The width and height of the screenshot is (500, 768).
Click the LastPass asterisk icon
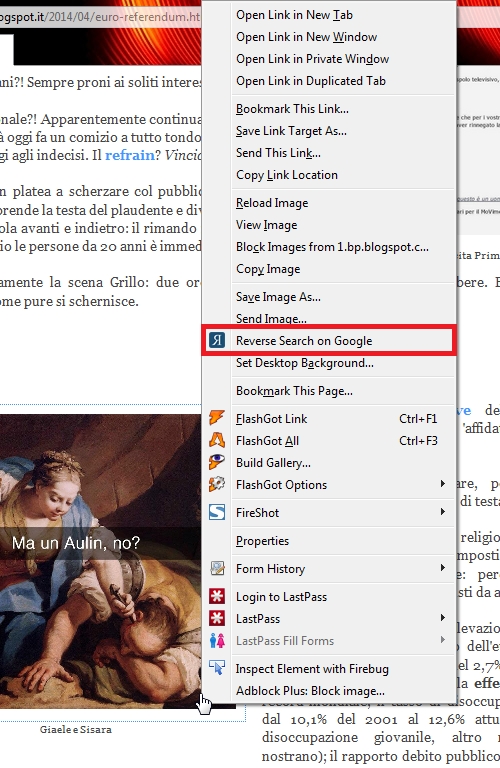pos(217,618)
